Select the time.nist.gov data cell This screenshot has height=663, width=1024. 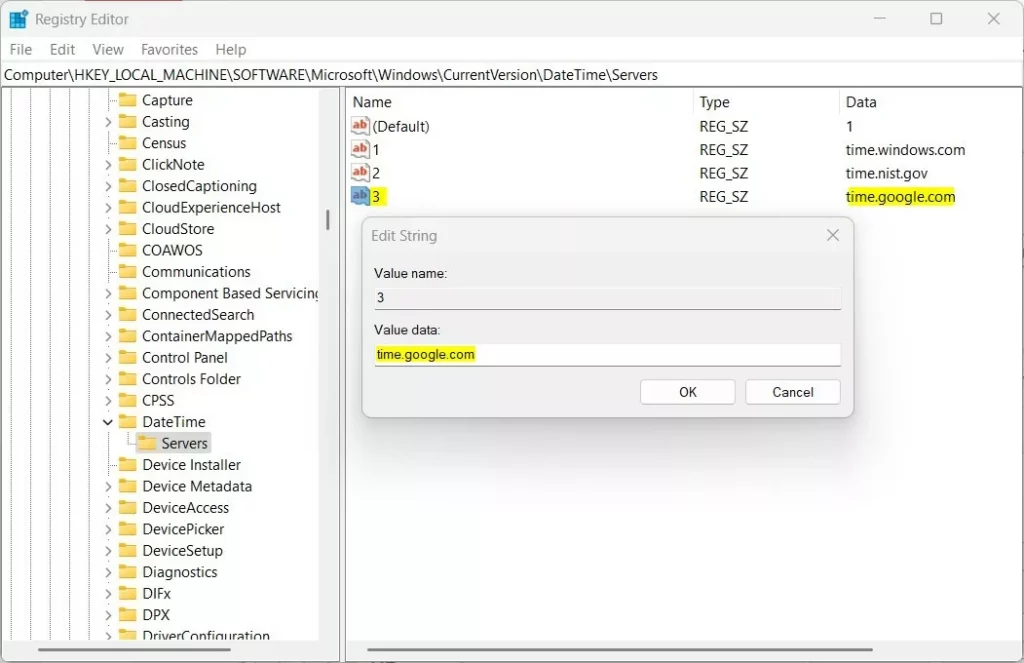(886, 173)
